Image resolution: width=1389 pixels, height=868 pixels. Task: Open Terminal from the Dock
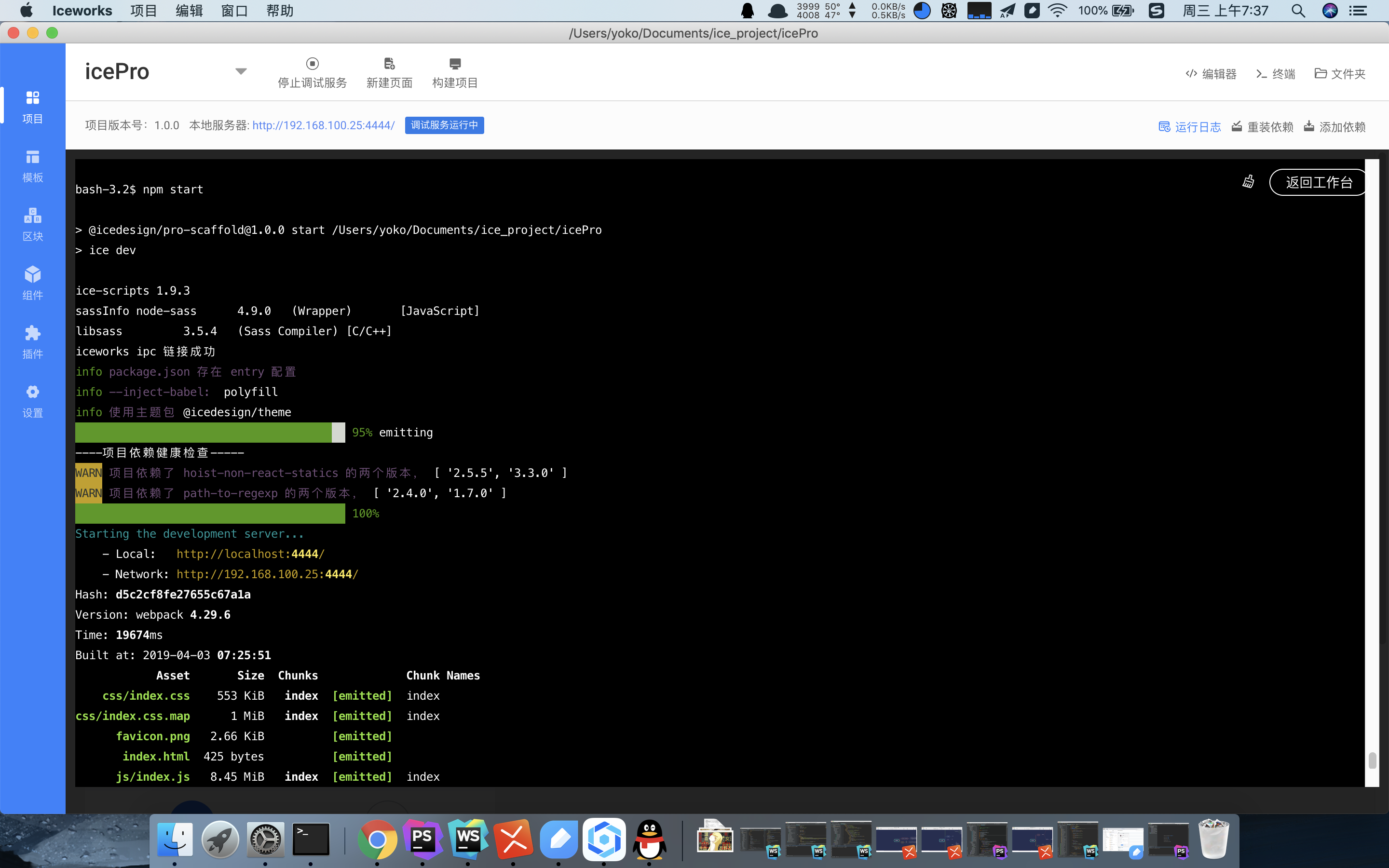(311, 840)
